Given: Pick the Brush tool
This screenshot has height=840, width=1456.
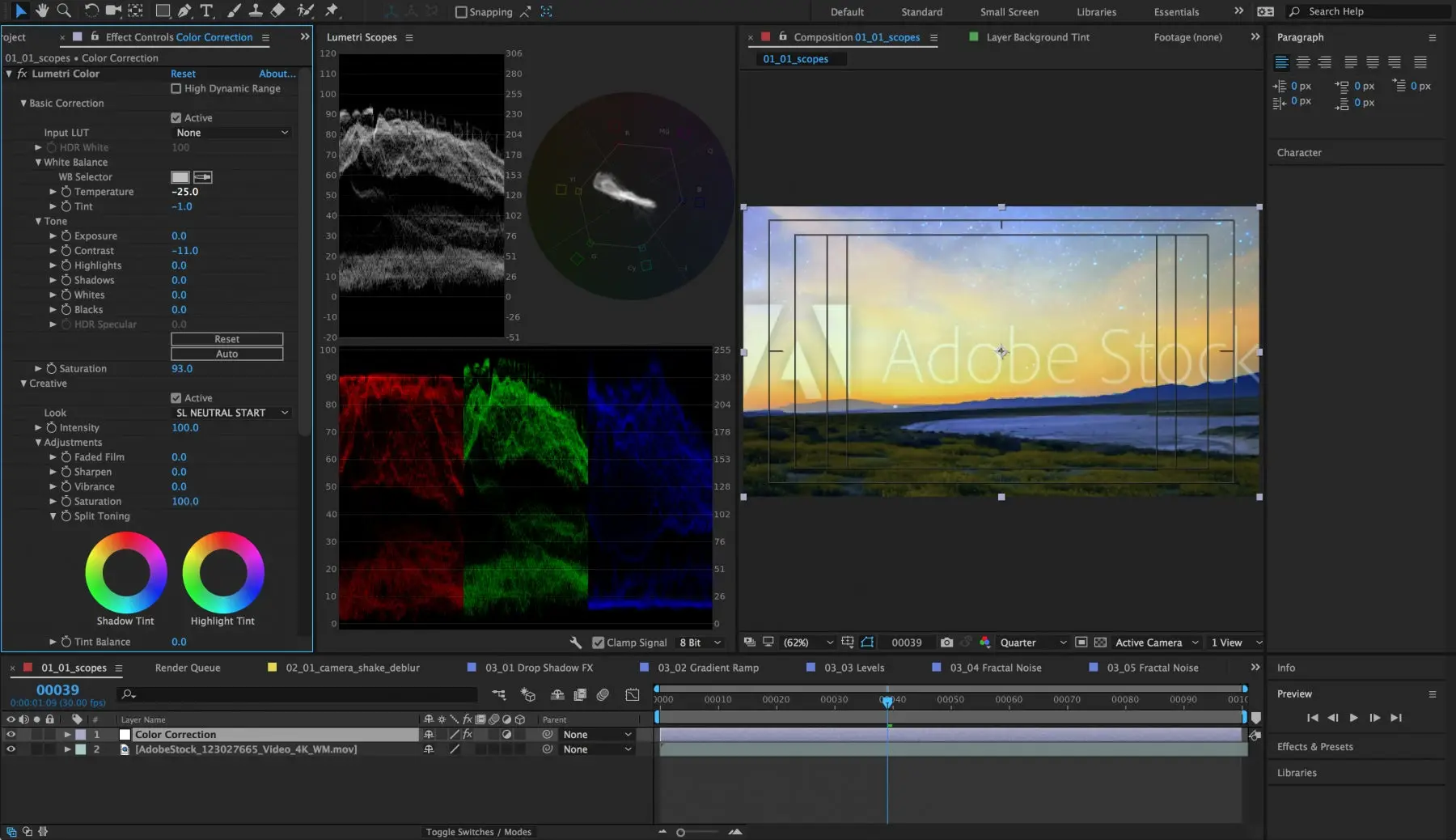Looking at the screenshot, I should 234,11.
